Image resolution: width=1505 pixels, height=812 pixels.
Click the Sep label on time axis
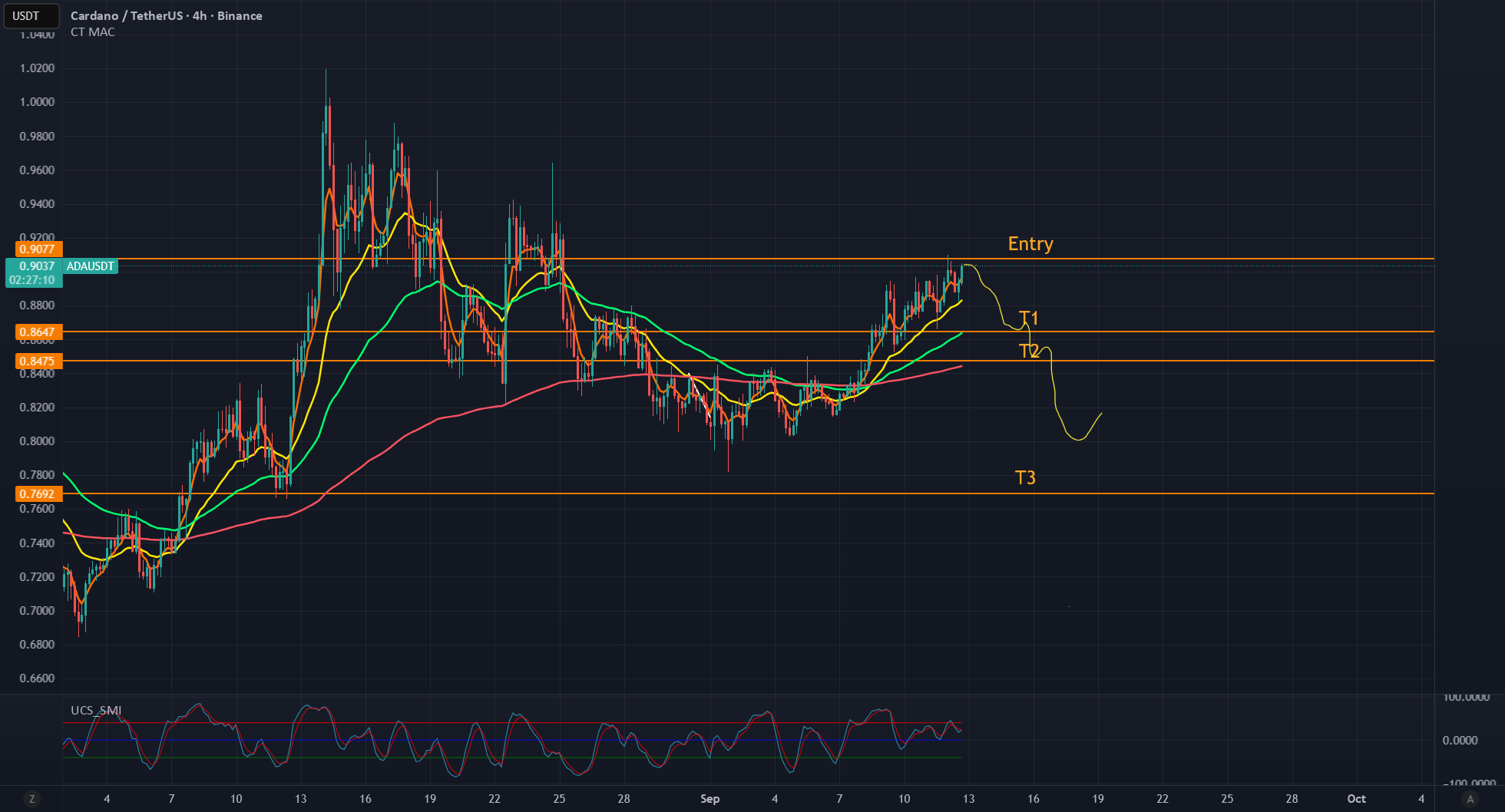pyautogui.click(x=710, y=799)
